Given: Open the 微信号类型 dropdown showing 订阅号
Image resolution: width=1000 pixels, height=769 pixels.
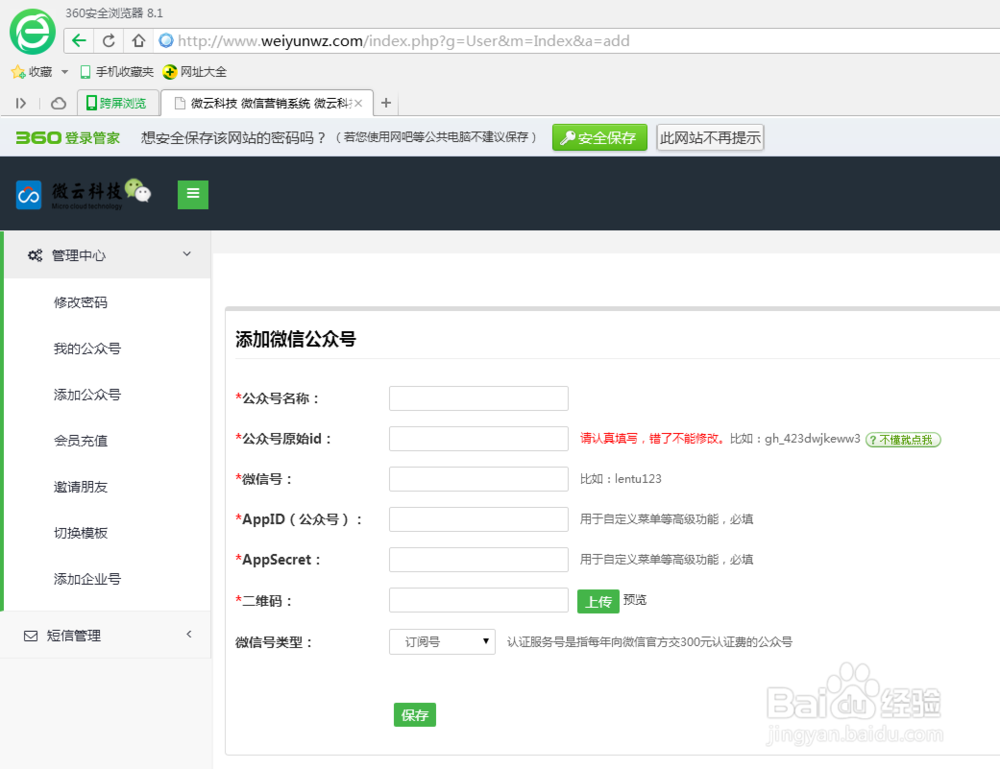Looking at the screenshot, I should pos(442,641).
